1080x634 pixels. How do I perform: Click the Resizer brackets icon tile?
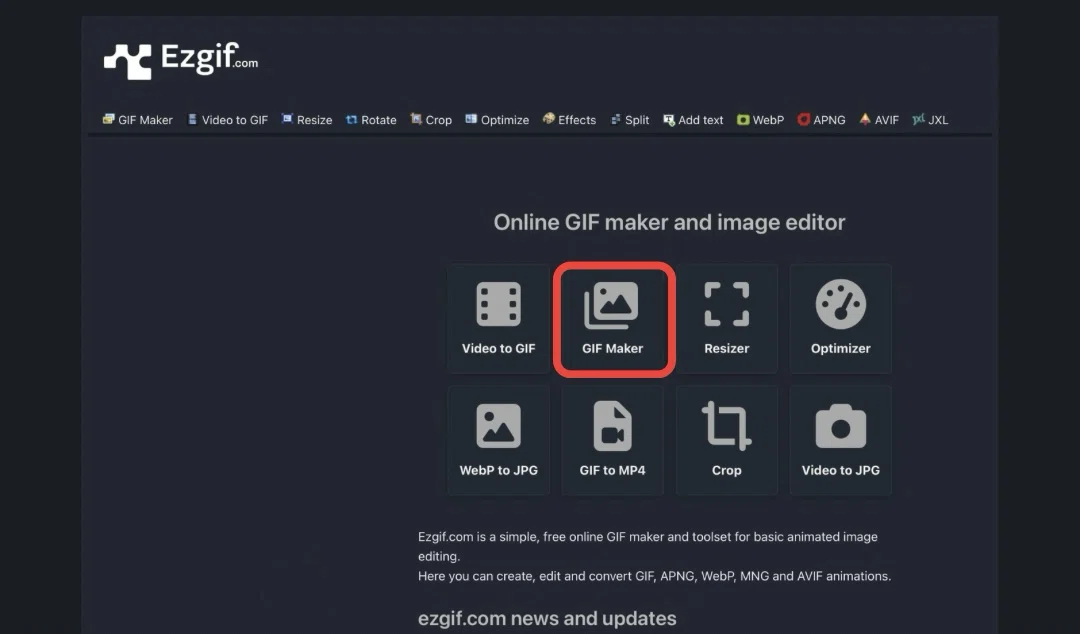727,318
